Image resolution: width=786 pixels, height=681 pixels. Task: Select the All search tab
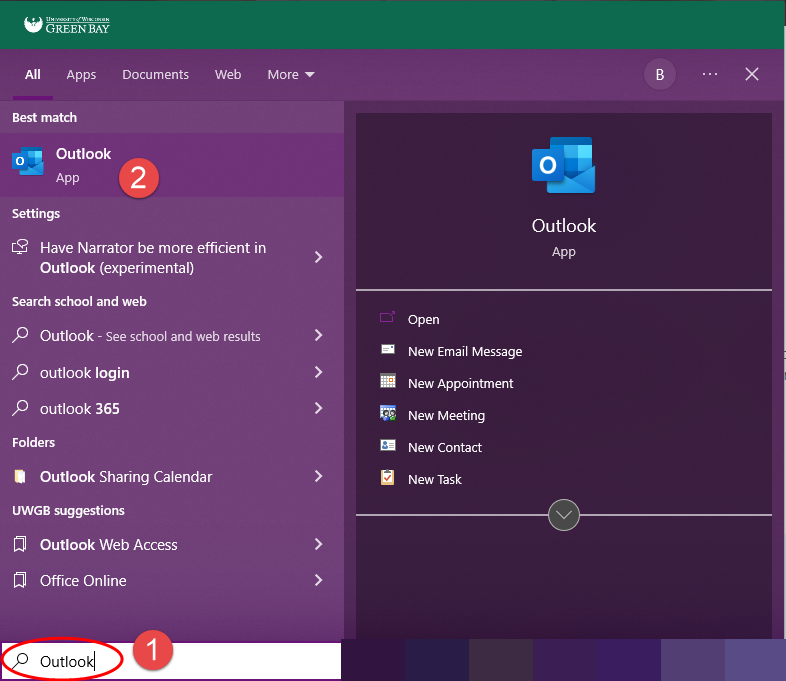(x=33, y=75)
